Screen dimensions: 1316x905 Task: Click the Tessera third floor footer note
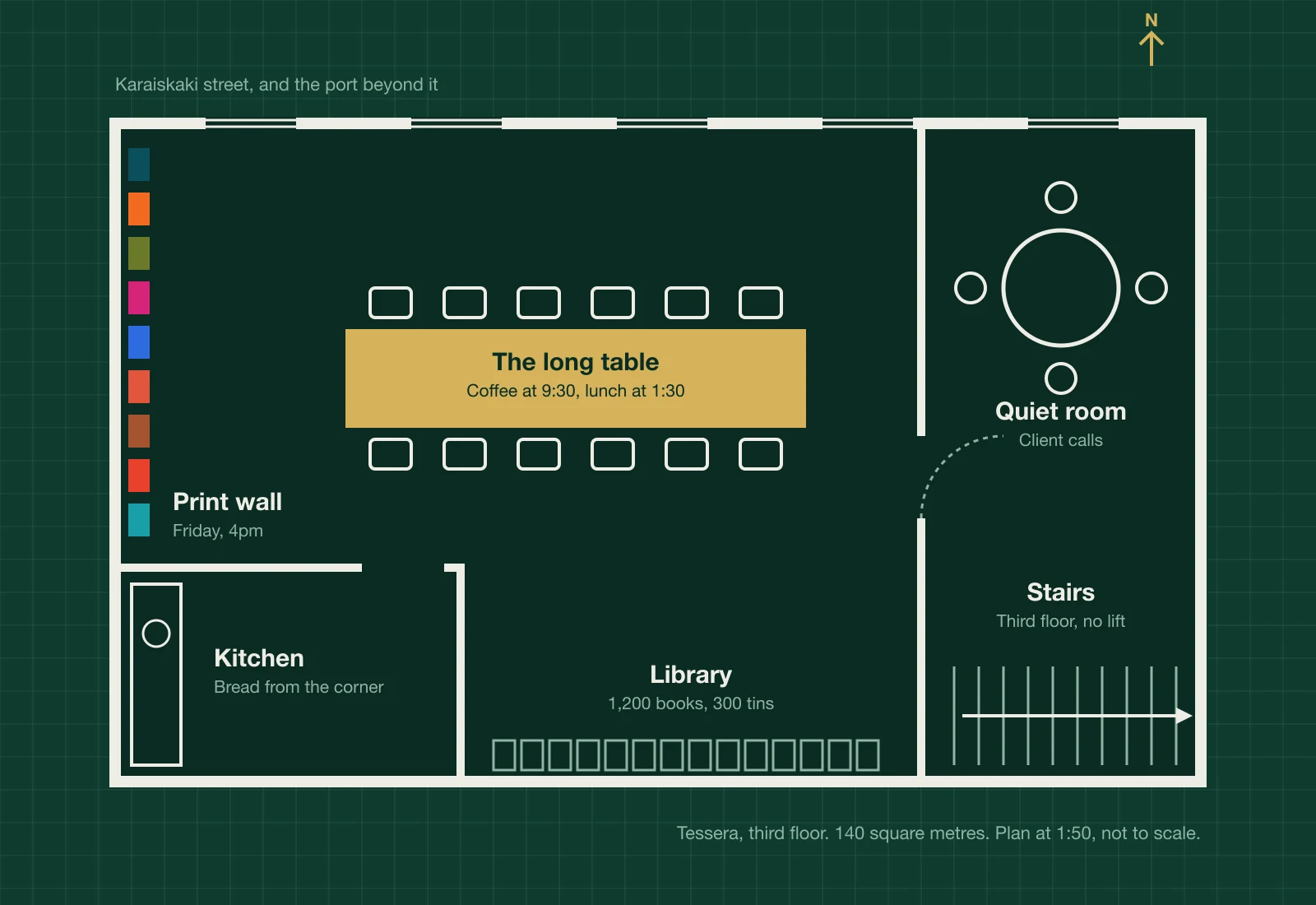[x=938, y=833]
